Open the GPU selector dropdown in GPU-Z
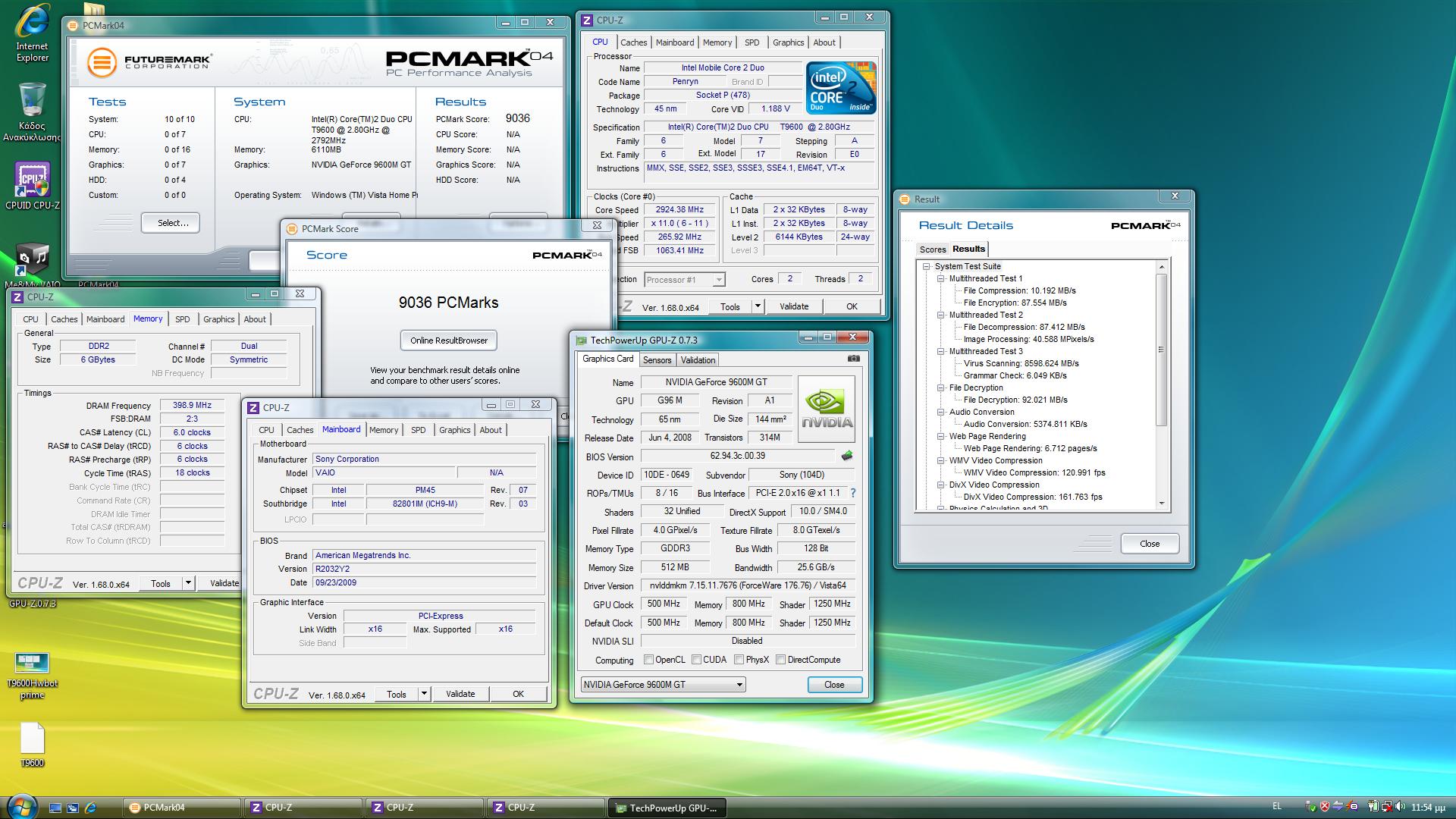 click(663, 685)
